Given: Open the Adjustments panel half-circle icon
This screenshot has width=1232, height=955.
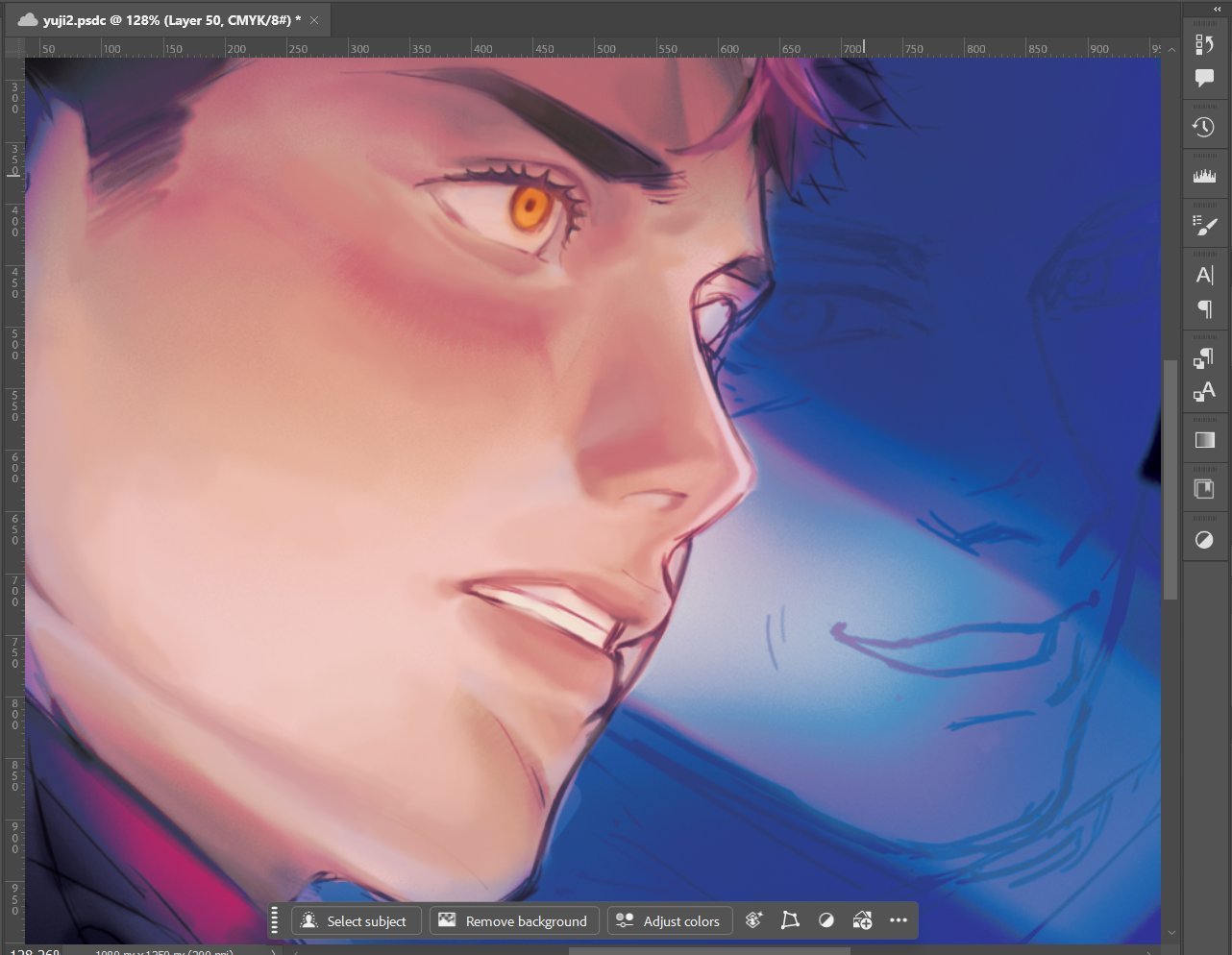Looking at the screenshot, I should 1204,540.
